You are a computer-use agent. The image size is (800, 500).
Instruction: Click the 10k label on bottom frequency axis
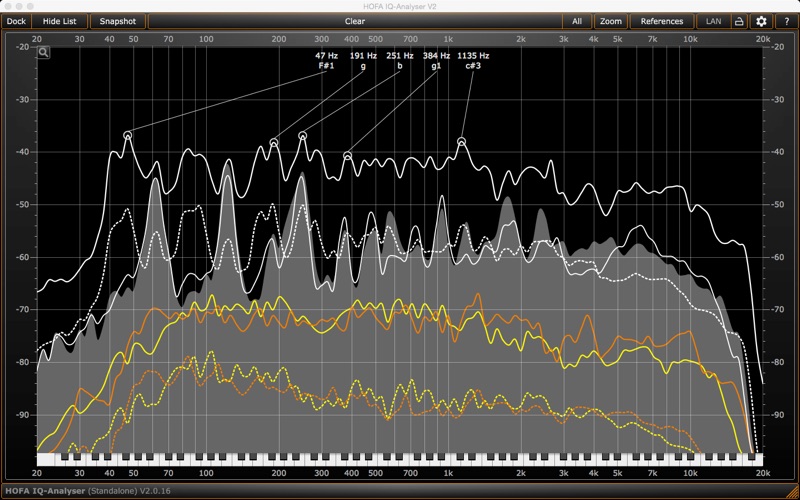click(x=690, y=473)
